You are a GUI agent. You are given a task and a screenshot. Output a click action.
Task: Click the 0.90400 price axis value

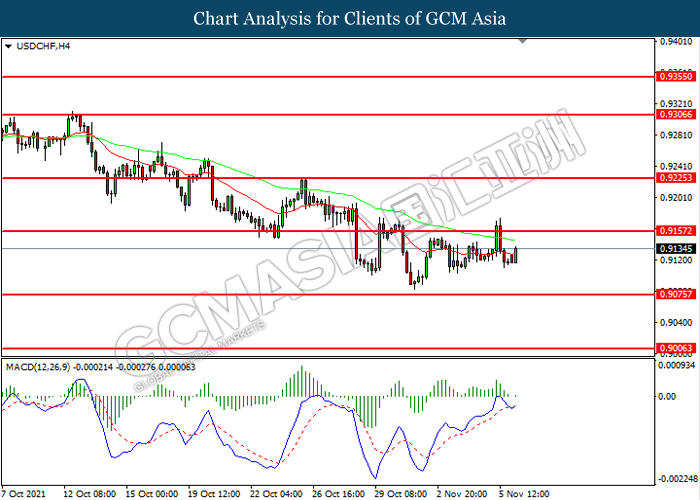pyautogui.click(x=676, y=322)
